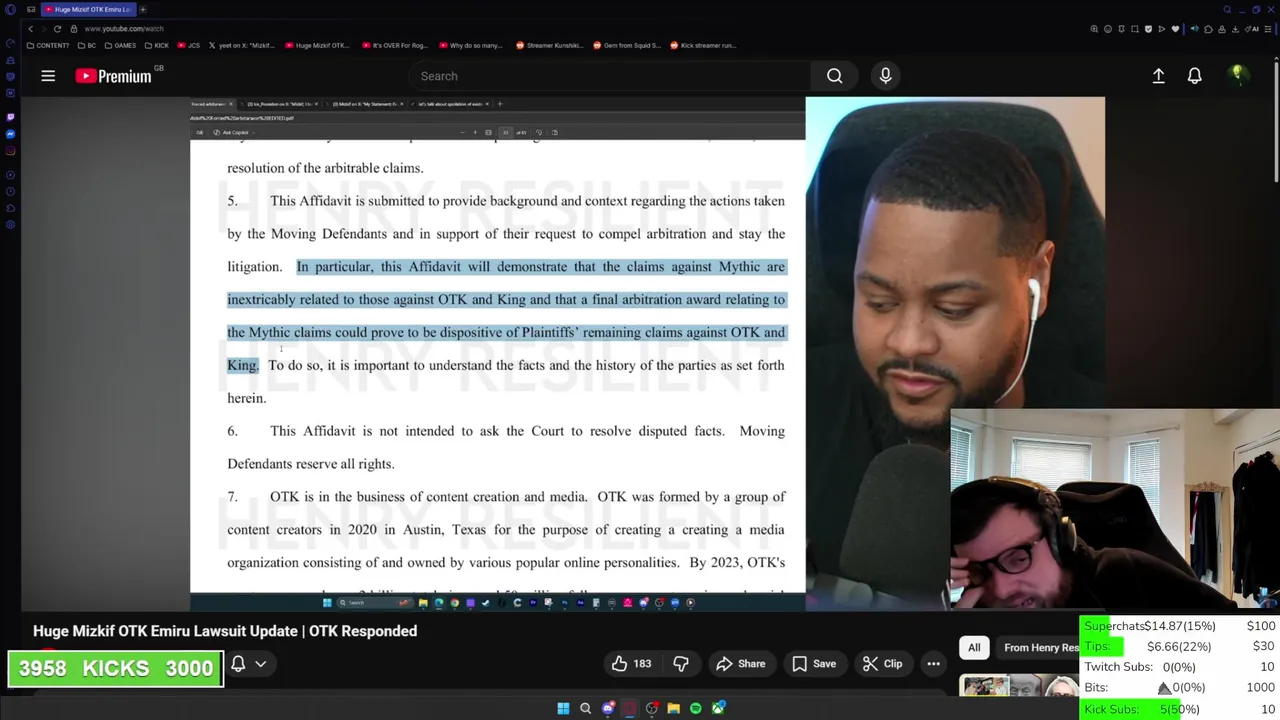Viewport: 1280px width, 720px height.
Task: Click the YouTube search field
Action: pos(608,76)
